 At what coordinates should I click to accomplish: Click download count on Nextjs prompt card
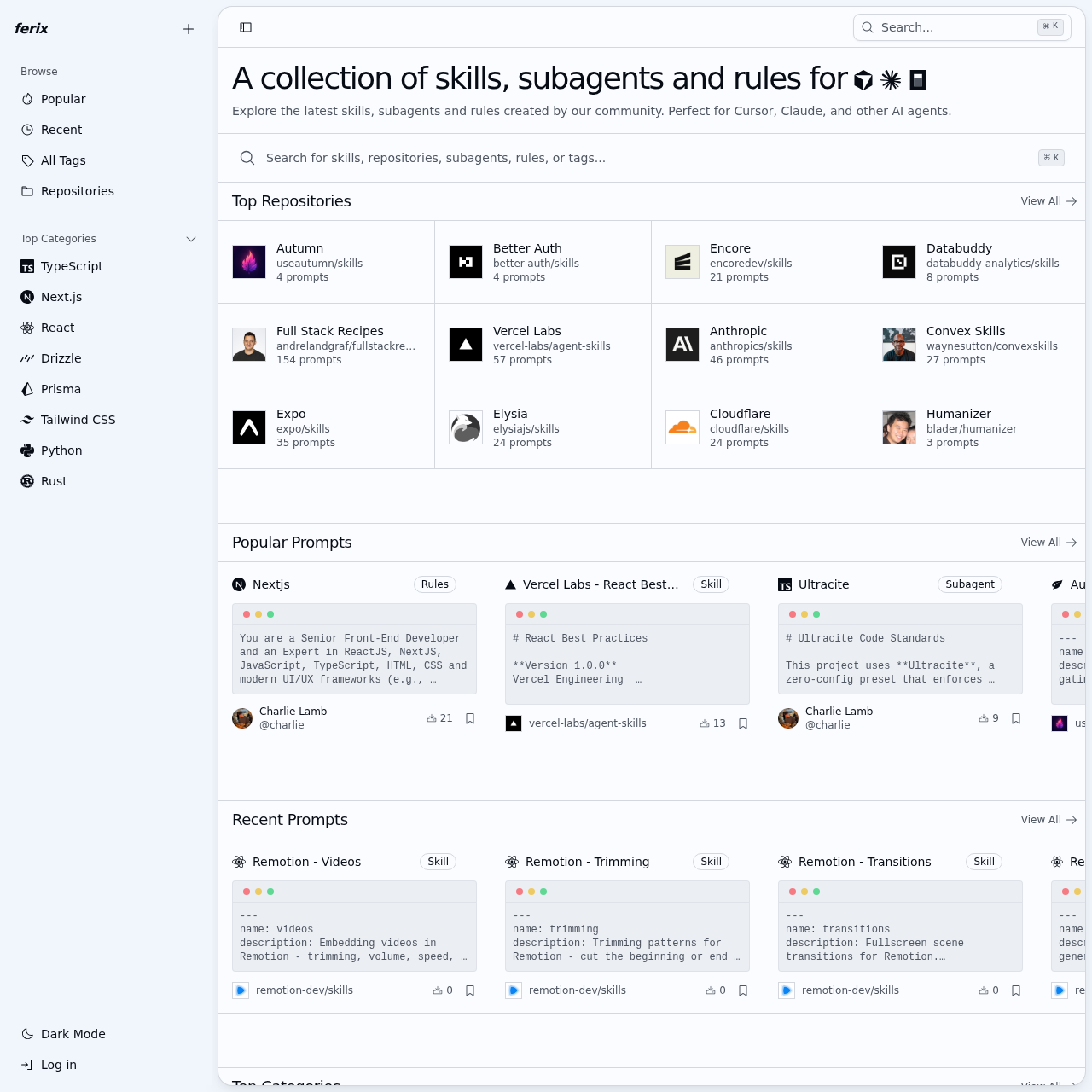click(439, 718)
